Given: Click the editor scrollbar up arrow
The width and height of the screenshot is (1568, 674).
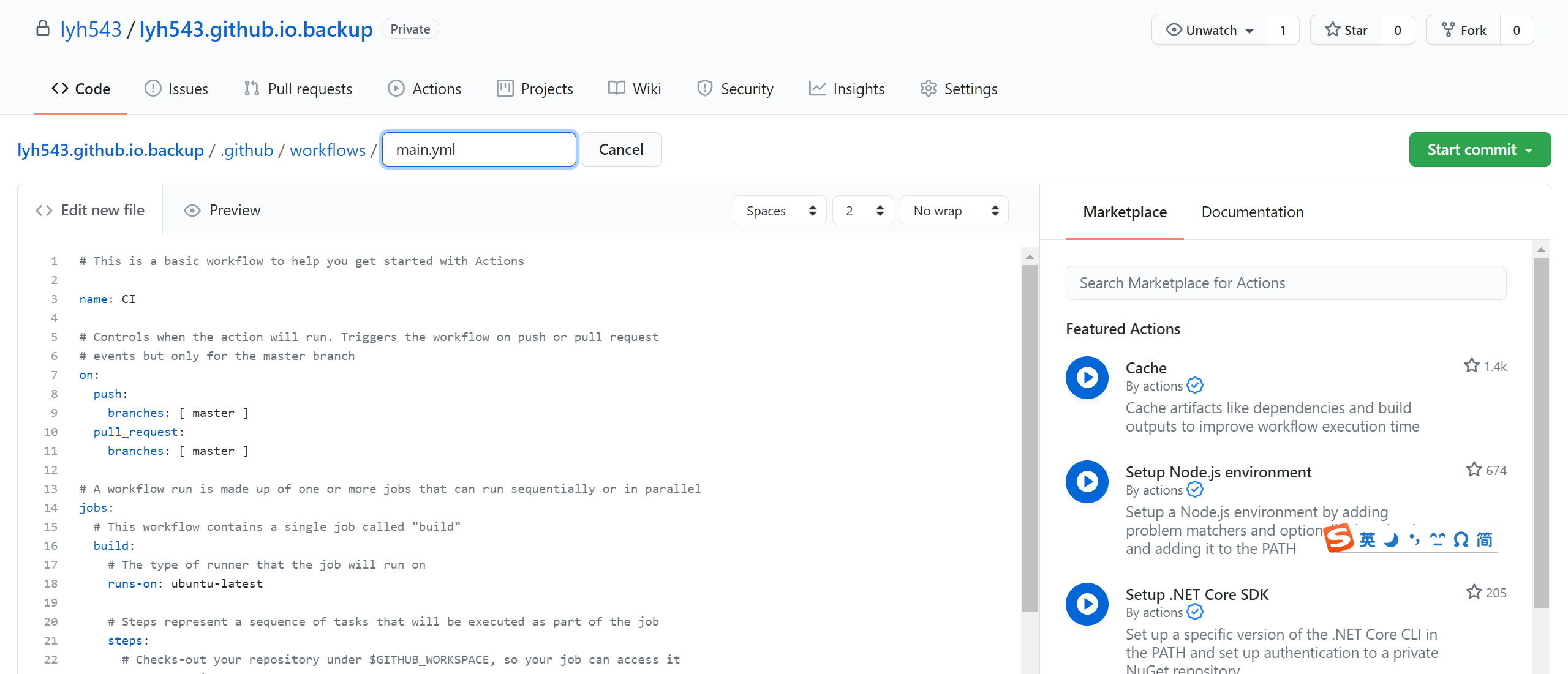Looking at the screenshot, I should [x=1030, y=256].
